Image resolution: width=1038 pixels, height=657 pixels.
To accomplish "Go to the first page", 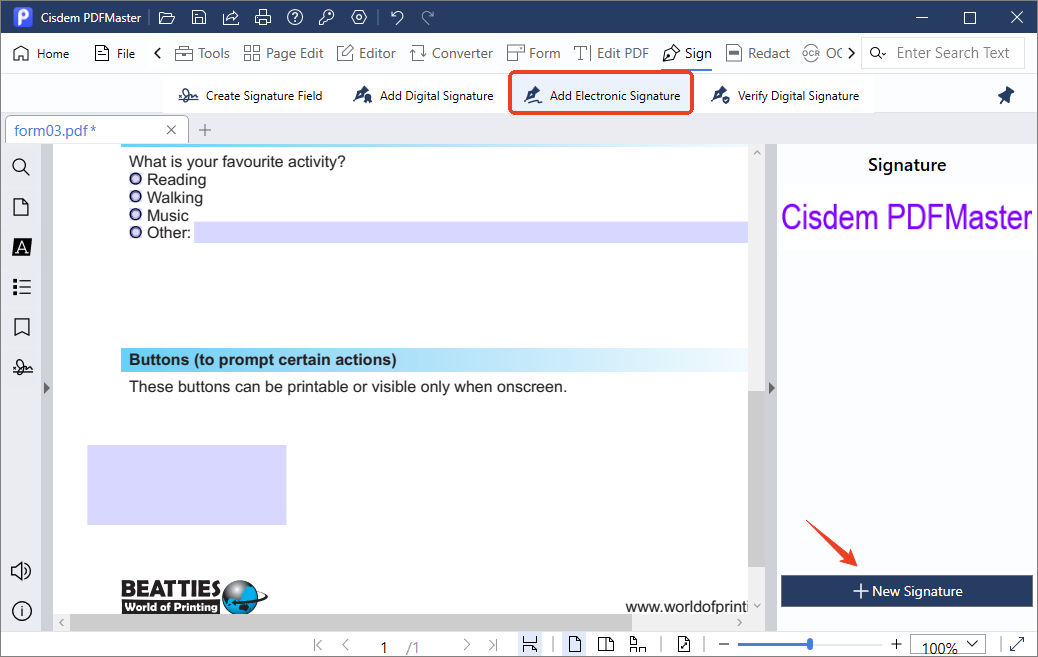I will (318, 644).
